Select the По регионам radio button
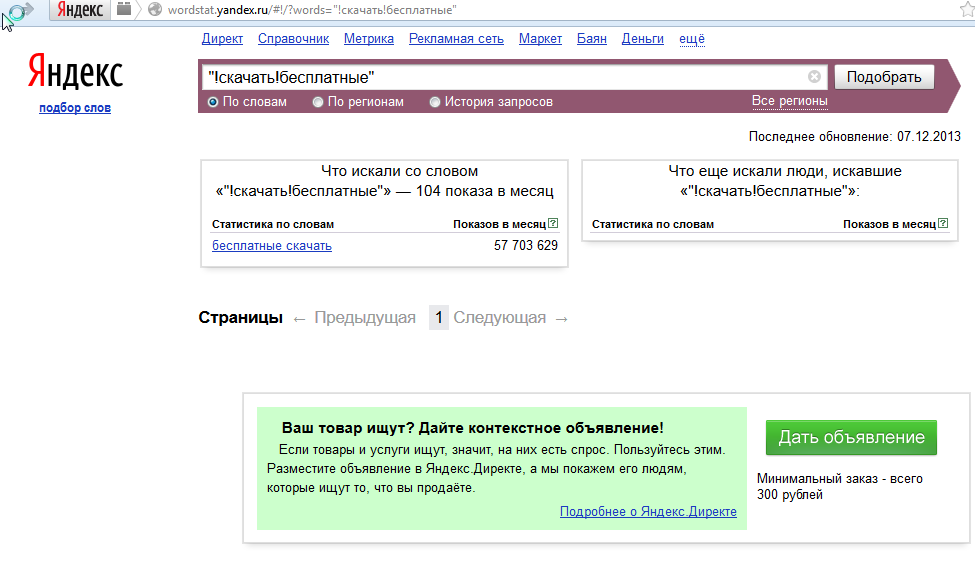 (318, 102)
